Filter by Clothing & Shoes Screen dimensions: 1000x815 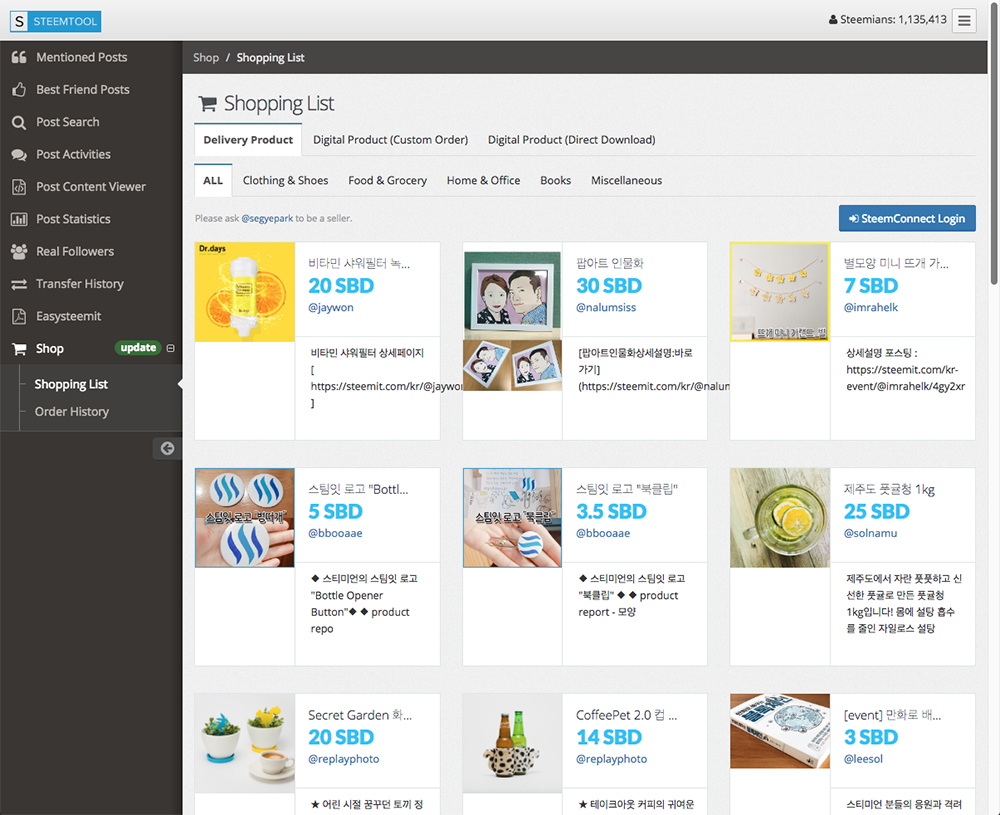point(285,180)
